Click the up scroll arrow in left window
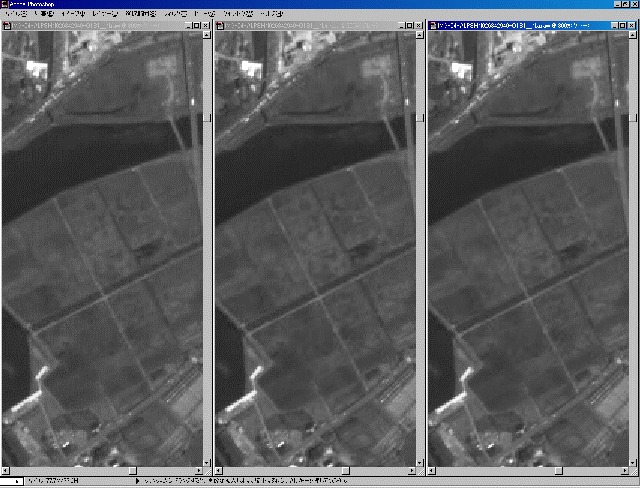Image resolution: width=640 pixels, height=488 pixels. (207, 35)
